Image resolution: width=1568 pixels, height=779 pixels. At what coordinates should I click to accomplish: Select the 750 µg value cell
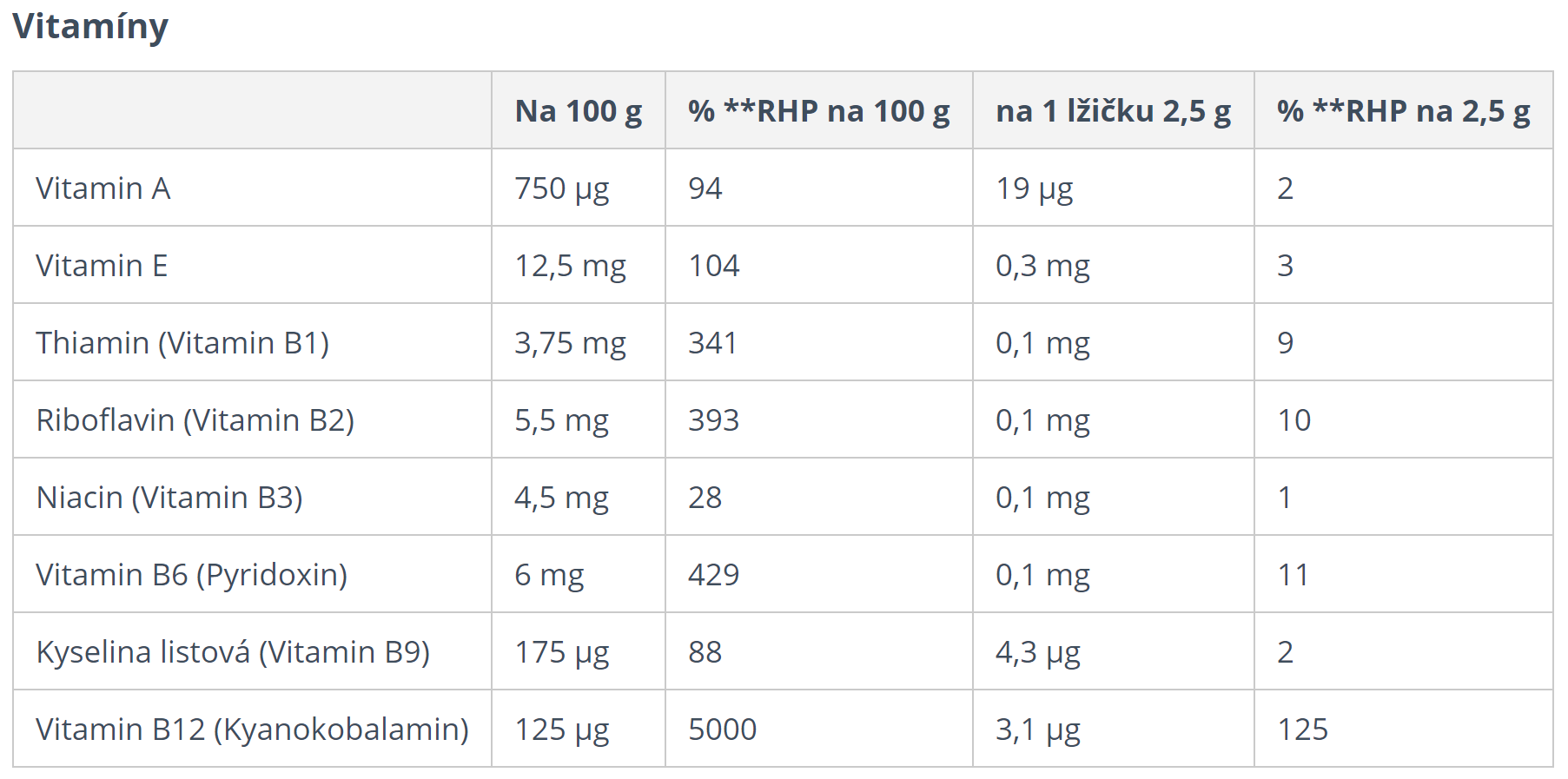pyautogui.click(x=562, y=189)
